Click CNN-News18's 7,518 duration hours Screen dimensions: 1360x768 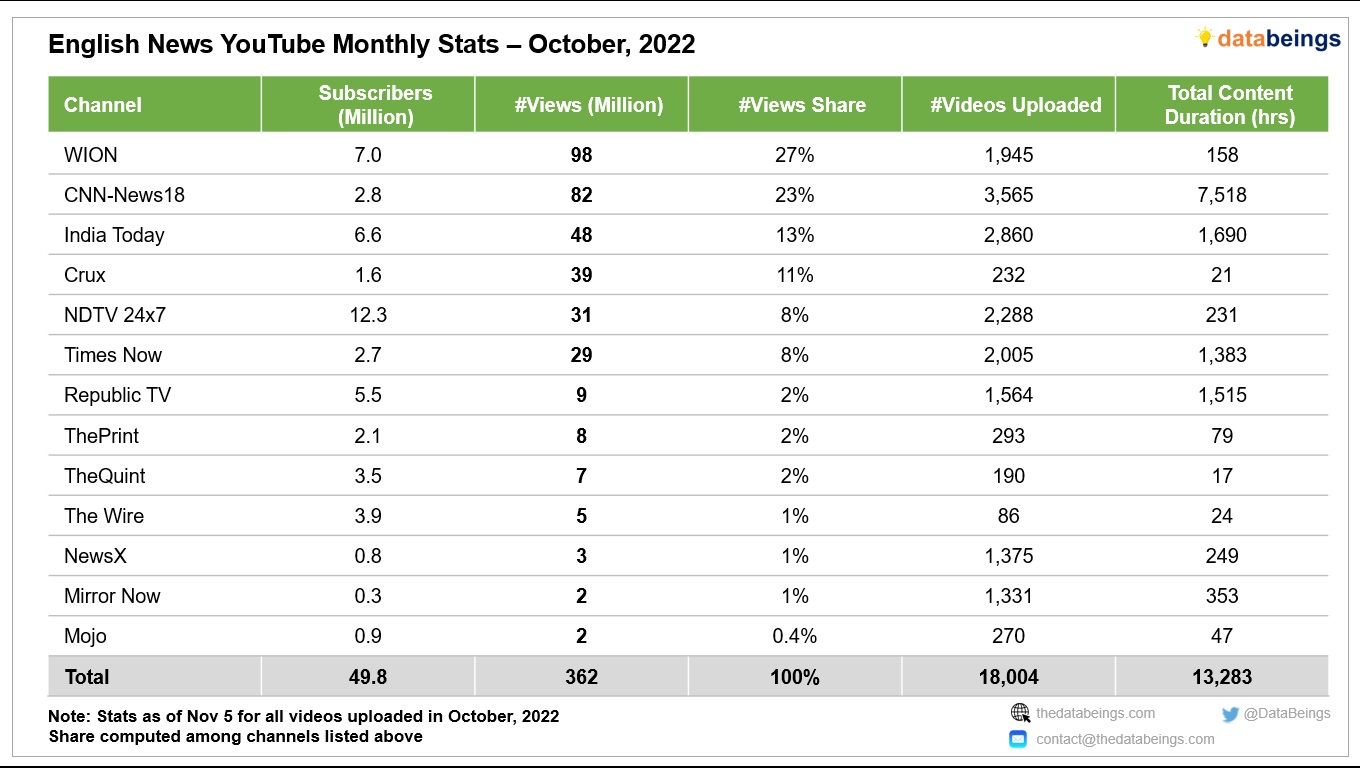click(1222, 195)
